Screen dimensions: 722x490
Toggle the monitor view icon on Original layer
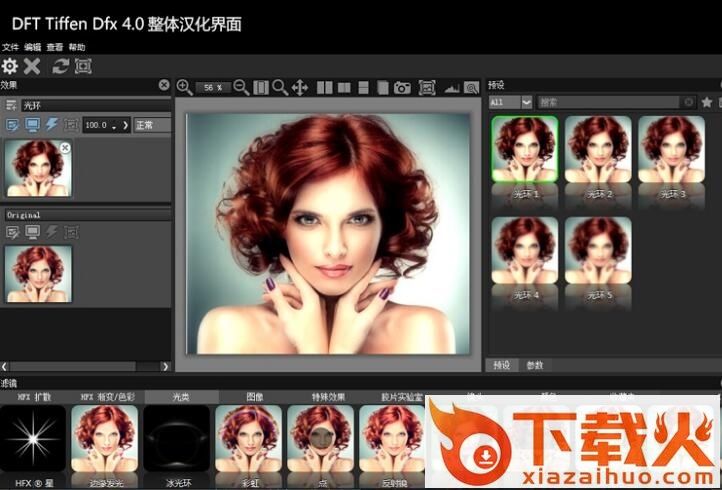point(32,232)
